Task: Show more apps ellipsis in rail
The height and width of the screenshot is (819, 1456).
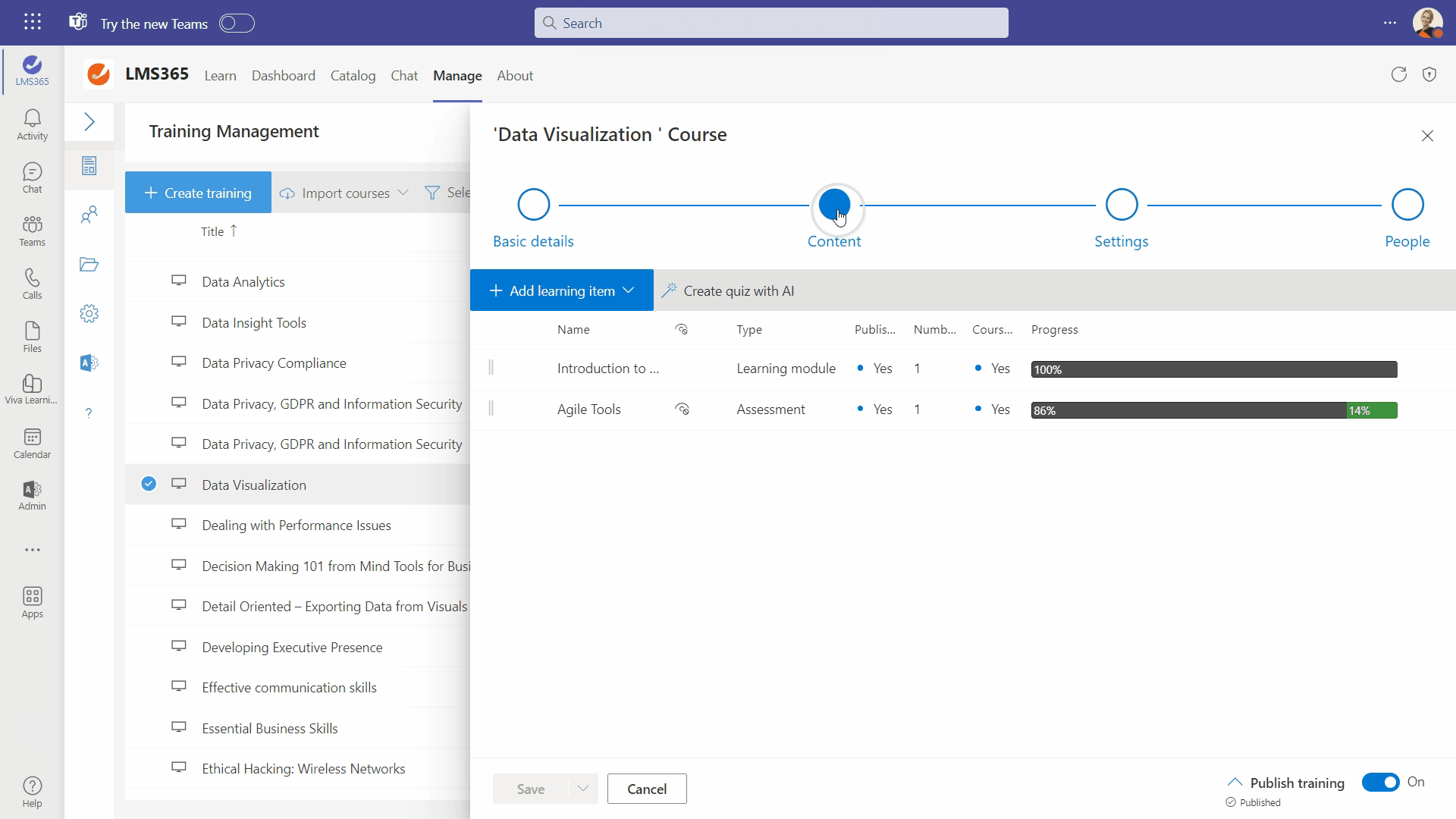Action: point(32,550)
